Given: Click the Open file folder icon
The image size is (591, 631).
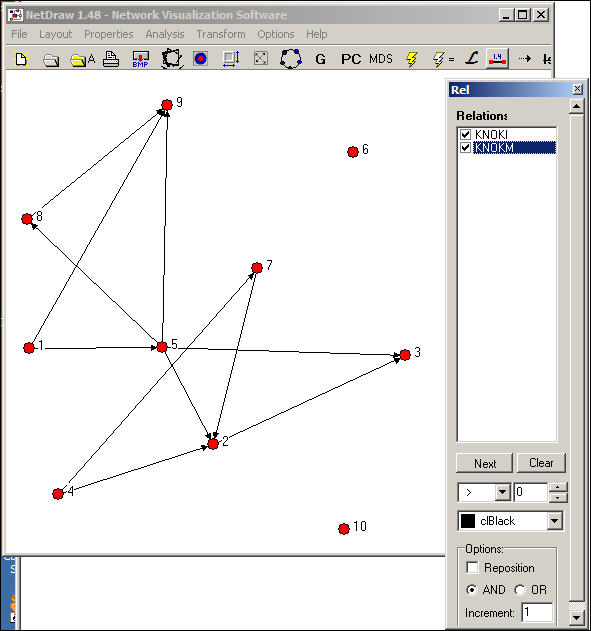Looking at the screenshot, I should [x=51, y=60].
